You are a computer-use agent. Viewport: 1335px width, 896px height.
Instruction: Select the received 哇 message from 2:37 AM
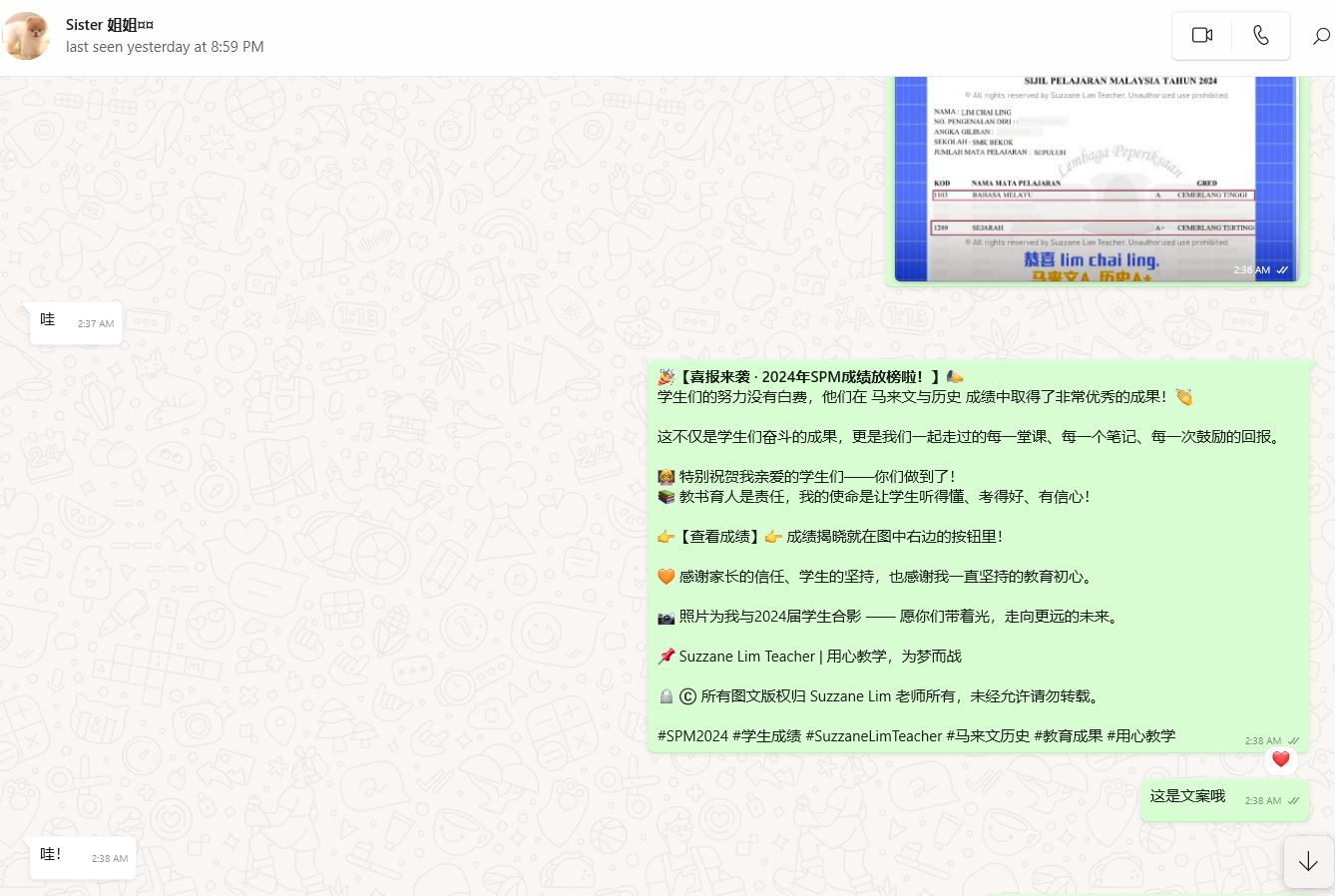pyautogui.click(x=48, y=320)
